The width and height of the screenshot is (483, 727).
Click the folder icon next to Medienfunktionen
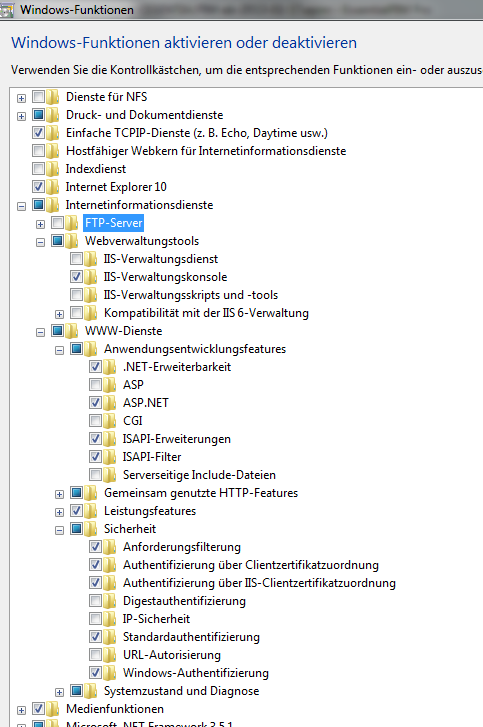point(52,709)
